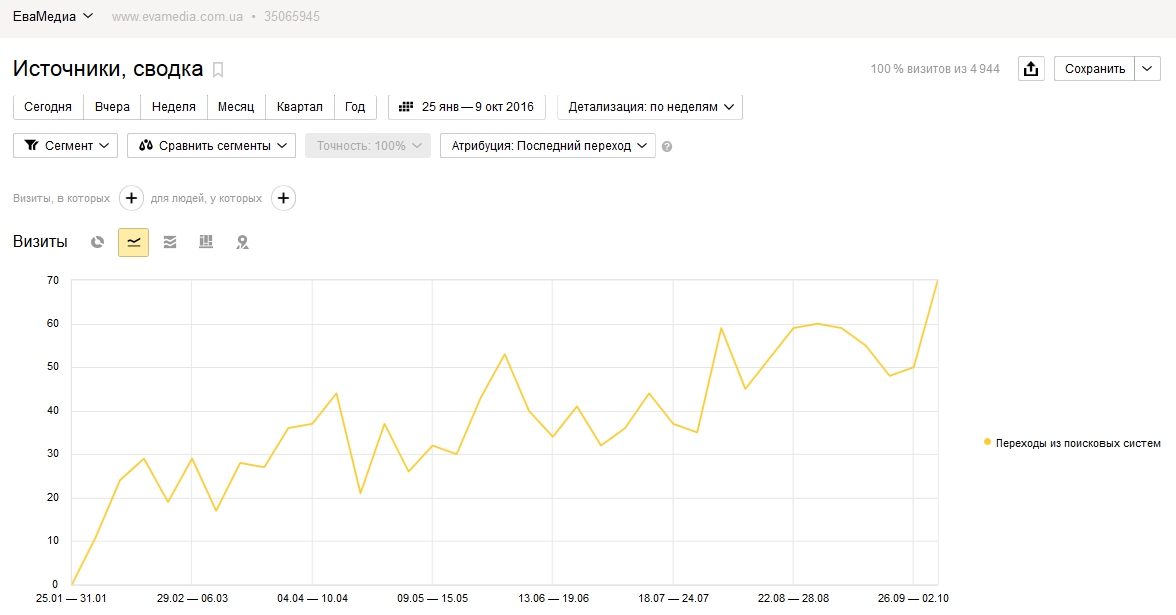Add a people condition with plus button
The height and width of the screenshot is (615, 1176).
[x=284, y=198]
